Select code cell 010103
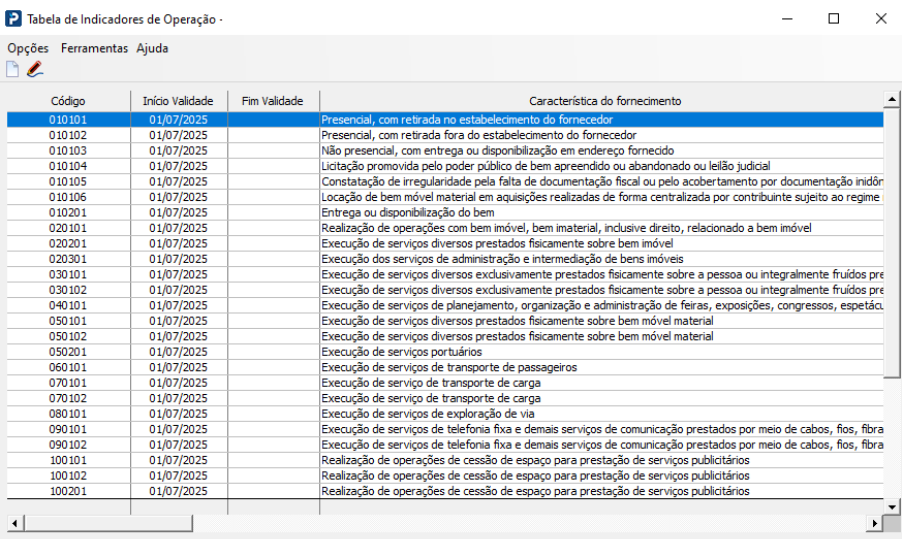This screenshot has height=543, width=902. tap(68, 151)
